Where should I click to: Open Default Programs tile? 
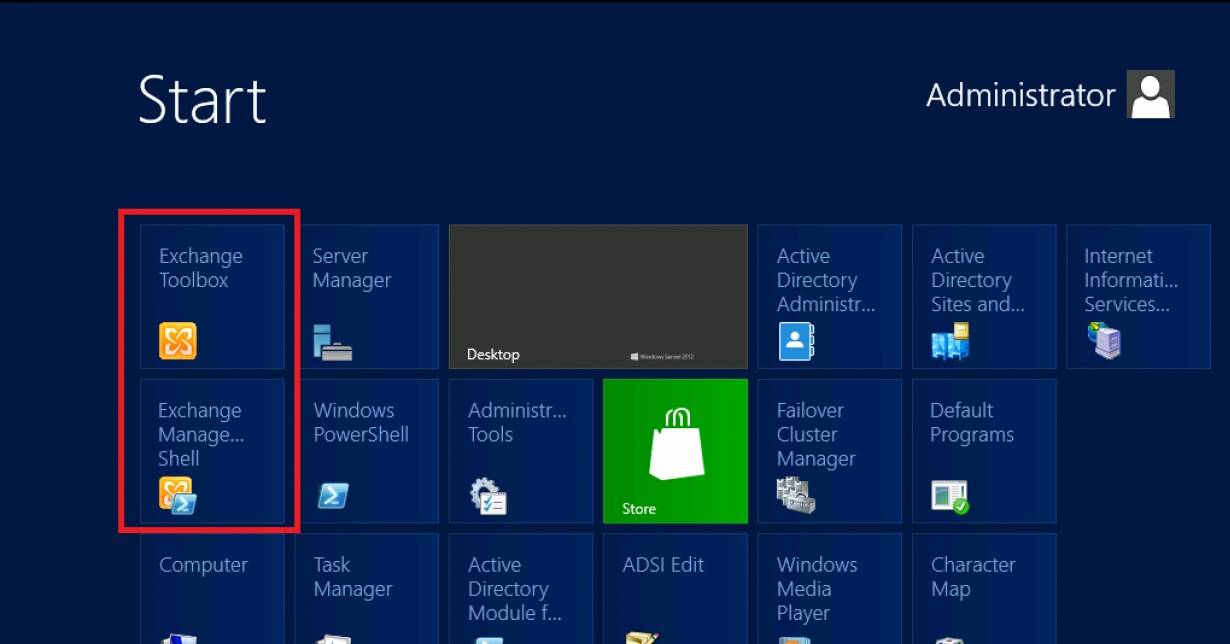984,451
